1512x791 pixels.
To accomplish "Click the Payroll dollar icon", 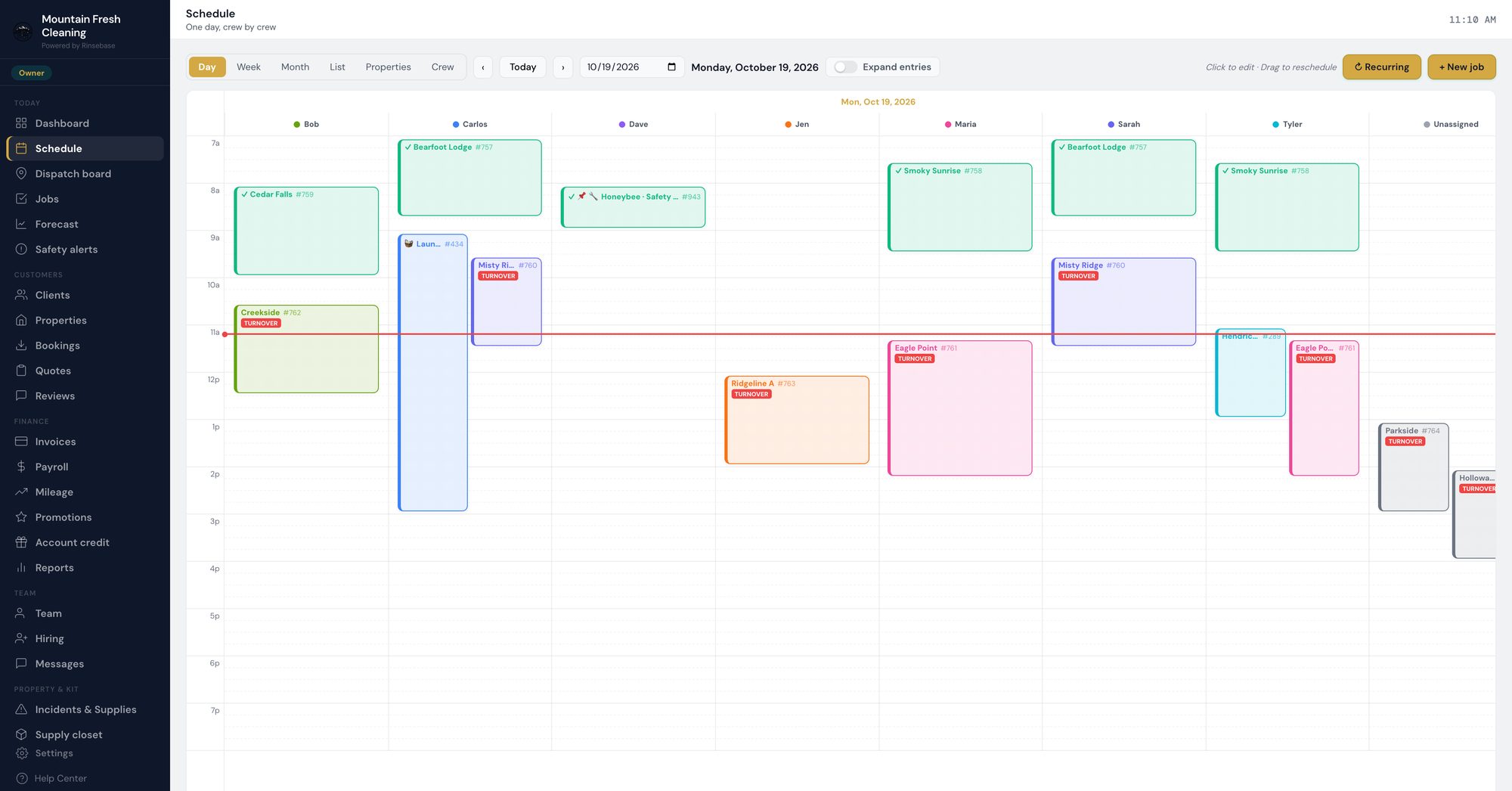I will [x=21, y=467].
